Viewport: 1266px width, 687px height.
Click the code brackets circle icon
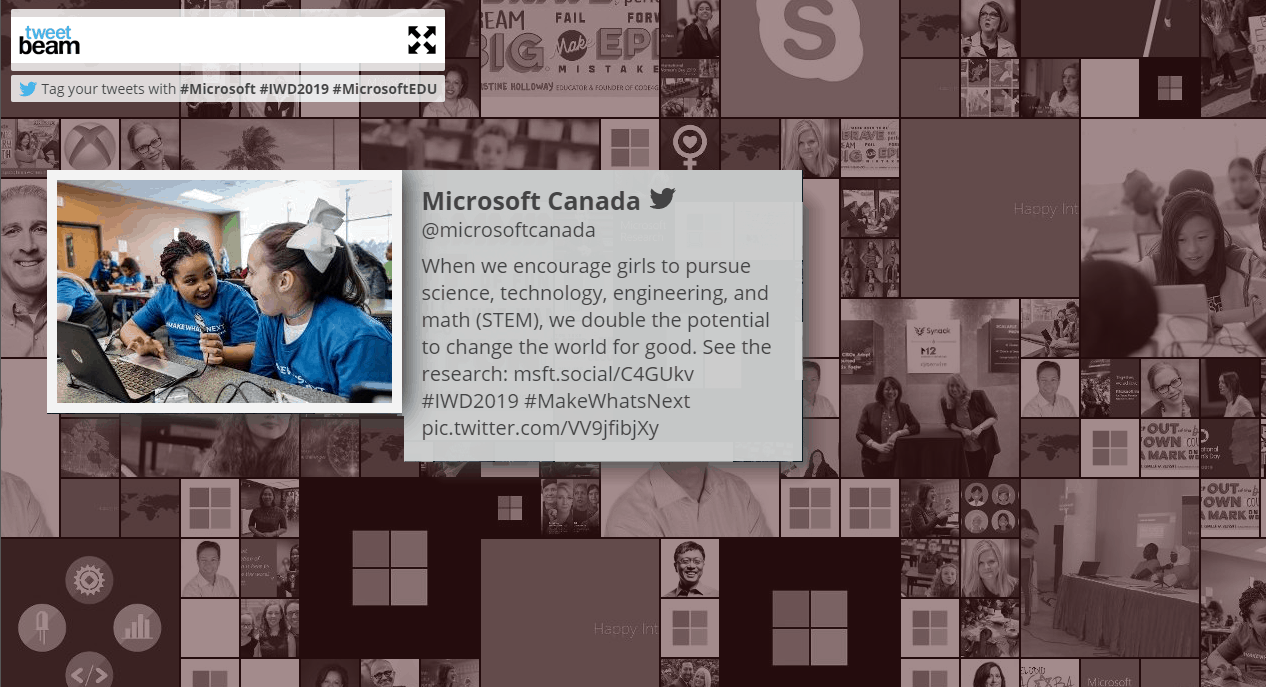(x=89, y=673)
